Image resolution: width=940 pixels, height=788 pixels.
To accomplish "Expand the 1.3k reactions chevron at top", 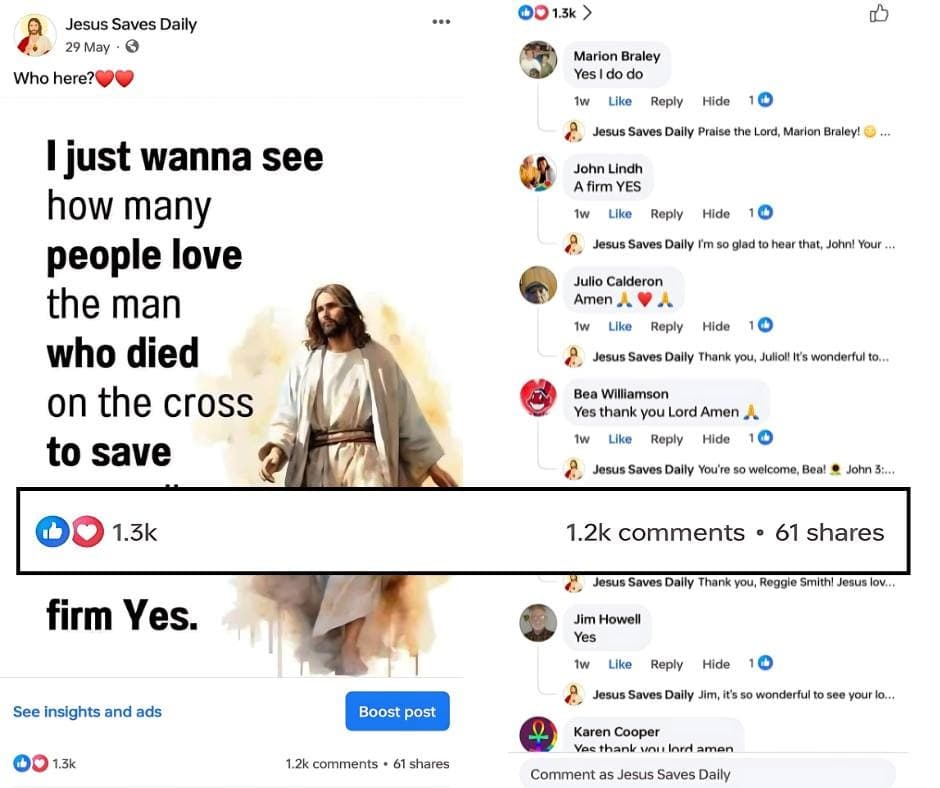I will pos(587,13).
